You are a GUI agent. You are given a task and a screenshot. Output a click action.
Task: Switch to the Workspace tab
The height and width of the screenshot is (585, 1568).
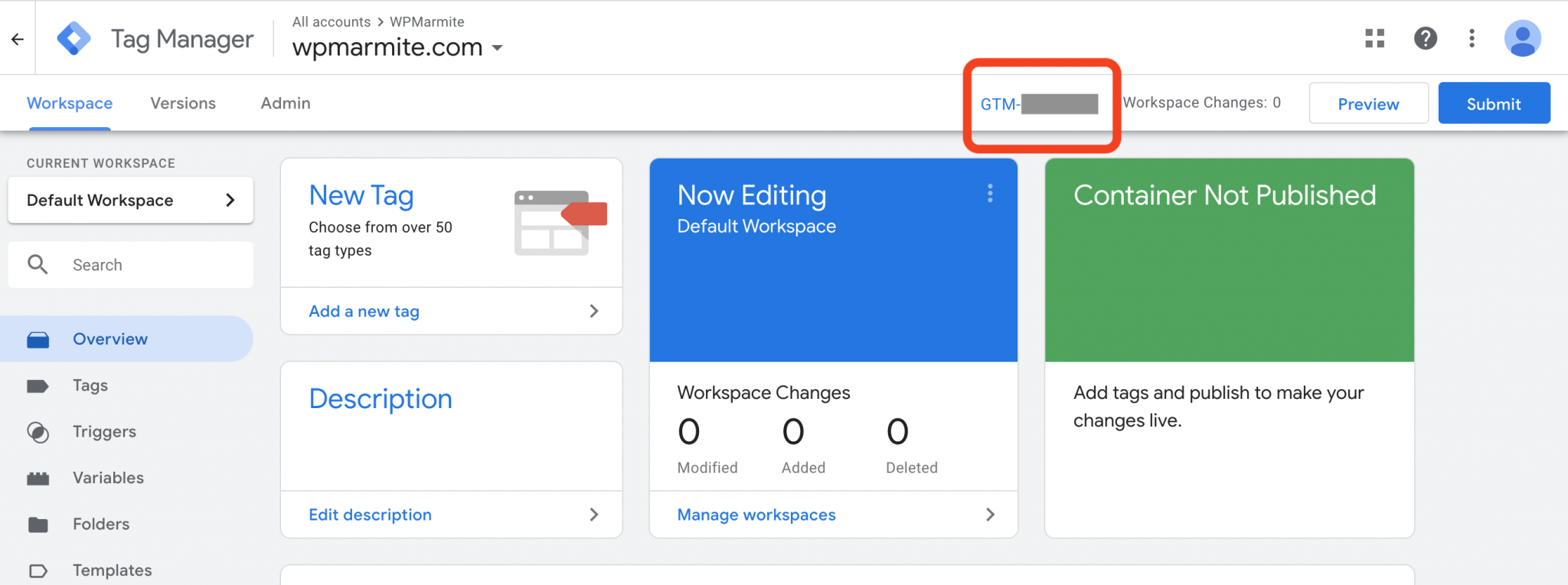tap(70, 103)
